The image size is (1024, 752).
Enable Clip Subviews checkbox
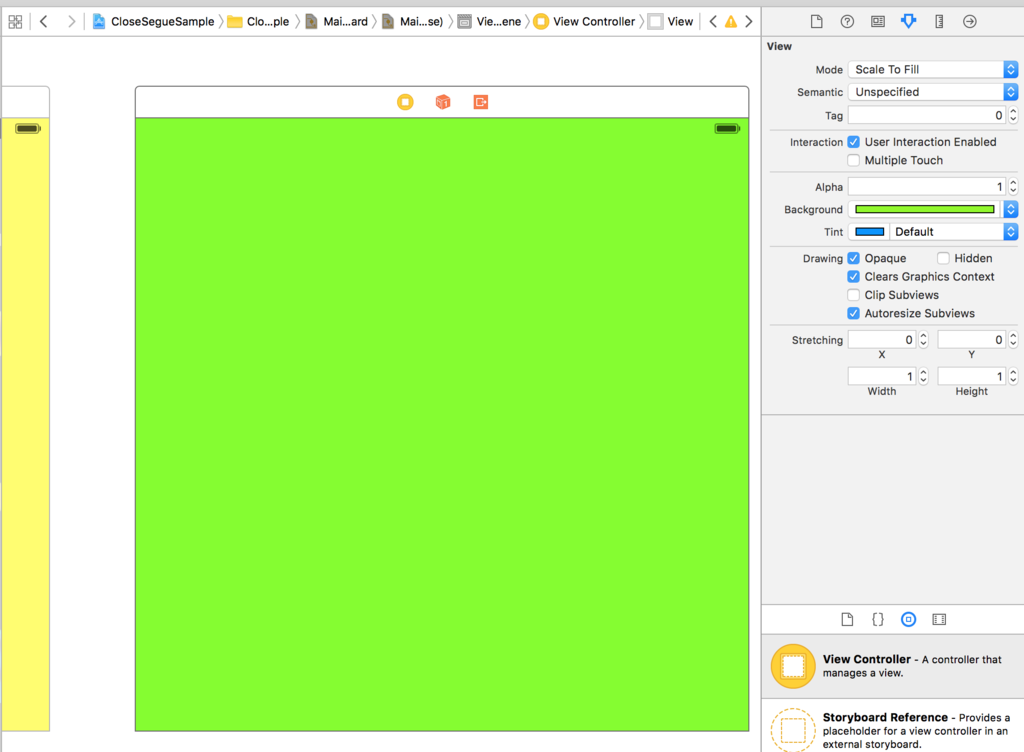(853, 294)
